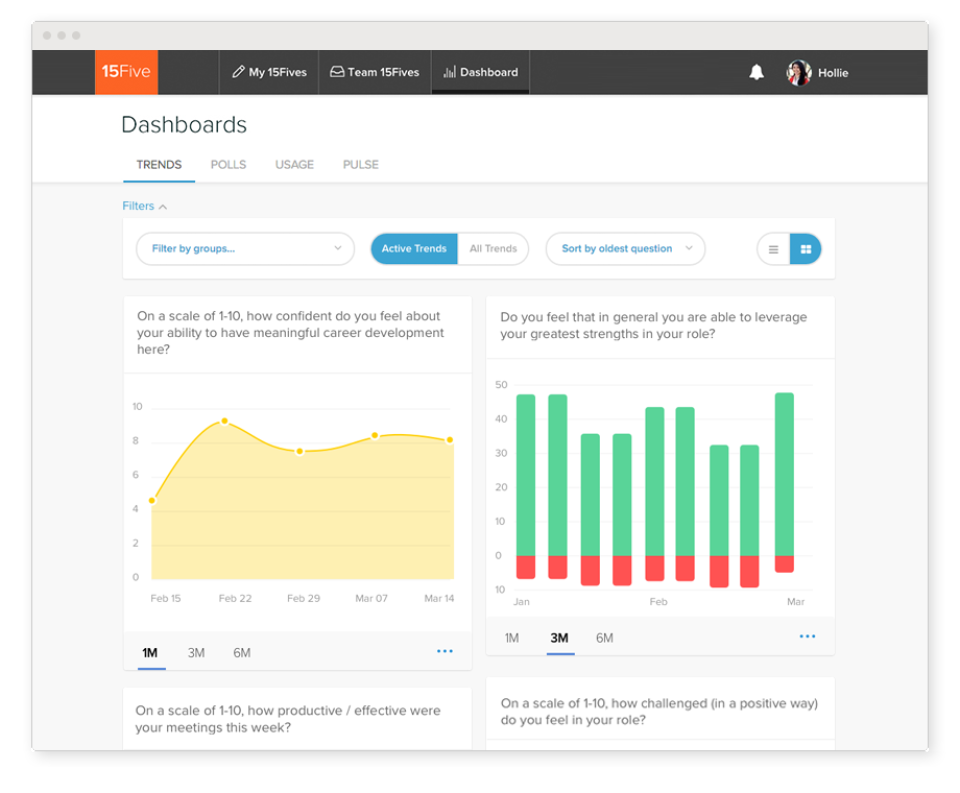Viewport: 960px width, 793px height.
Task: Select the PULSE tab
Action: [x=361, y=165]
